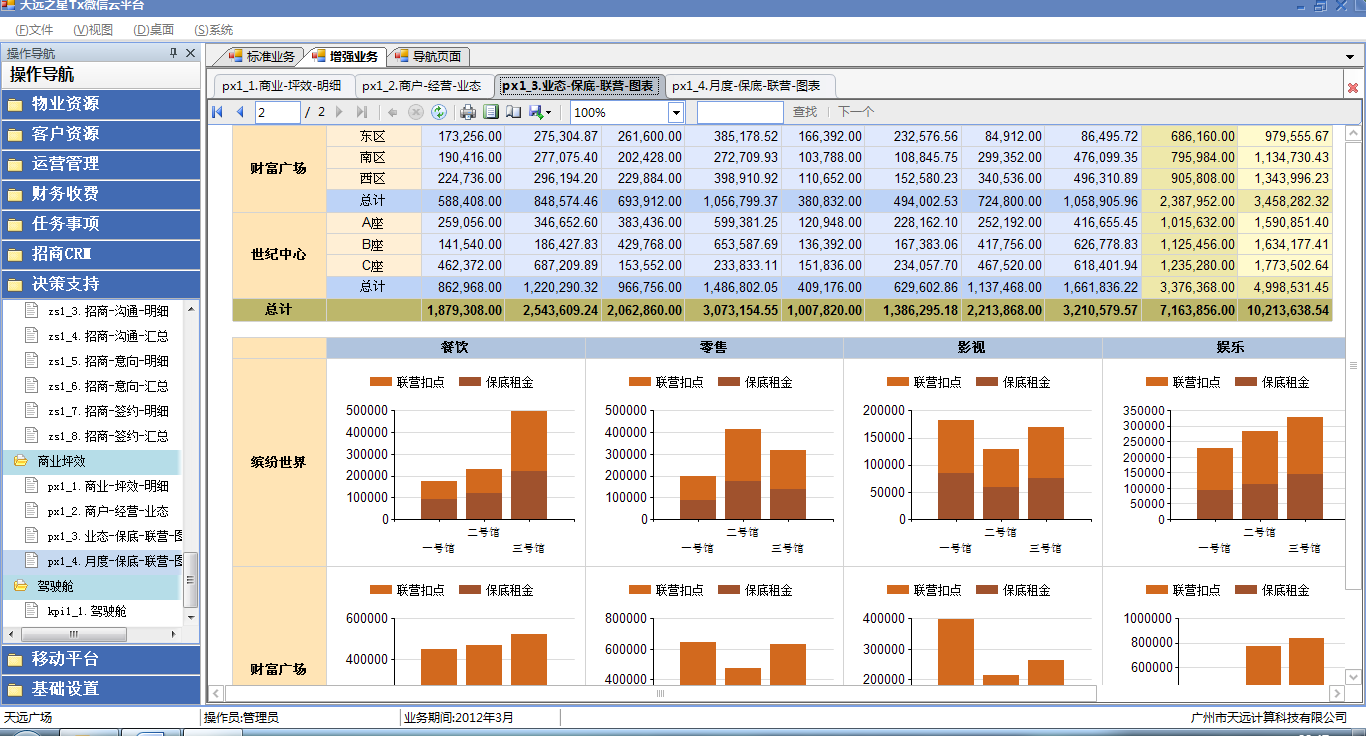Print the report using the printer icon
Image resolution: width=1366 pixels, height=736 pixels.
pyautogui.click(x=467, y=112)
